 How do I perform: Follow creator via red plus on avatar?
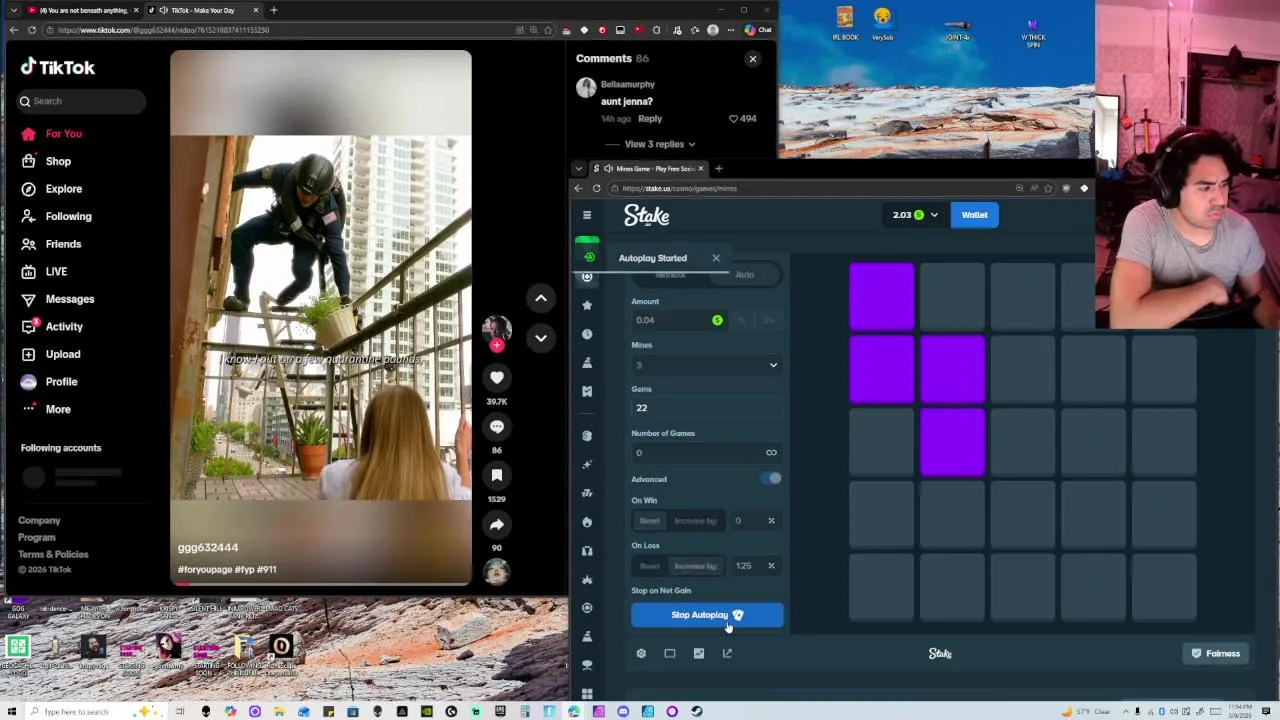[x=497, y=345]
